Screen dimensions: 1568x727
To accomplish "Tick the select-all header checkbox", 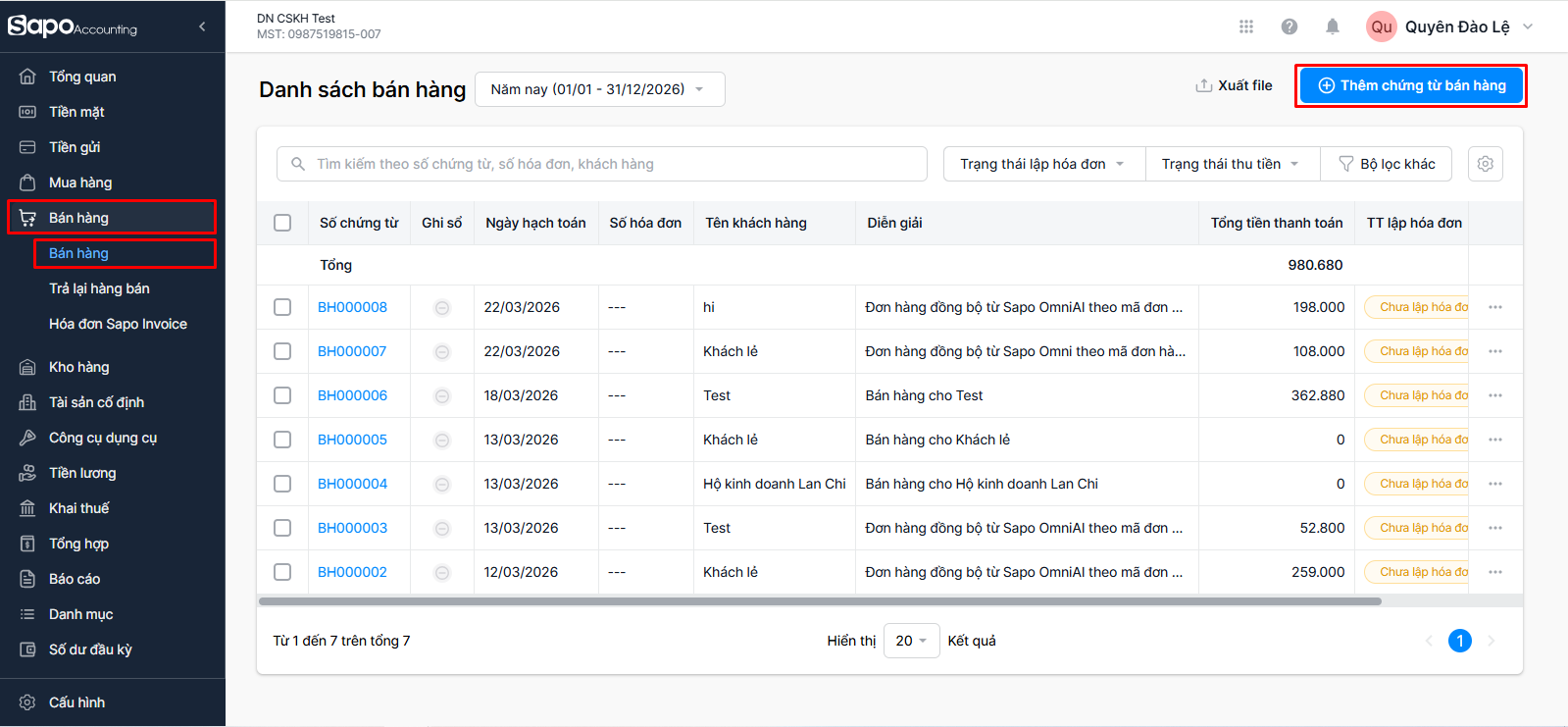I will (x=282, y=223).
